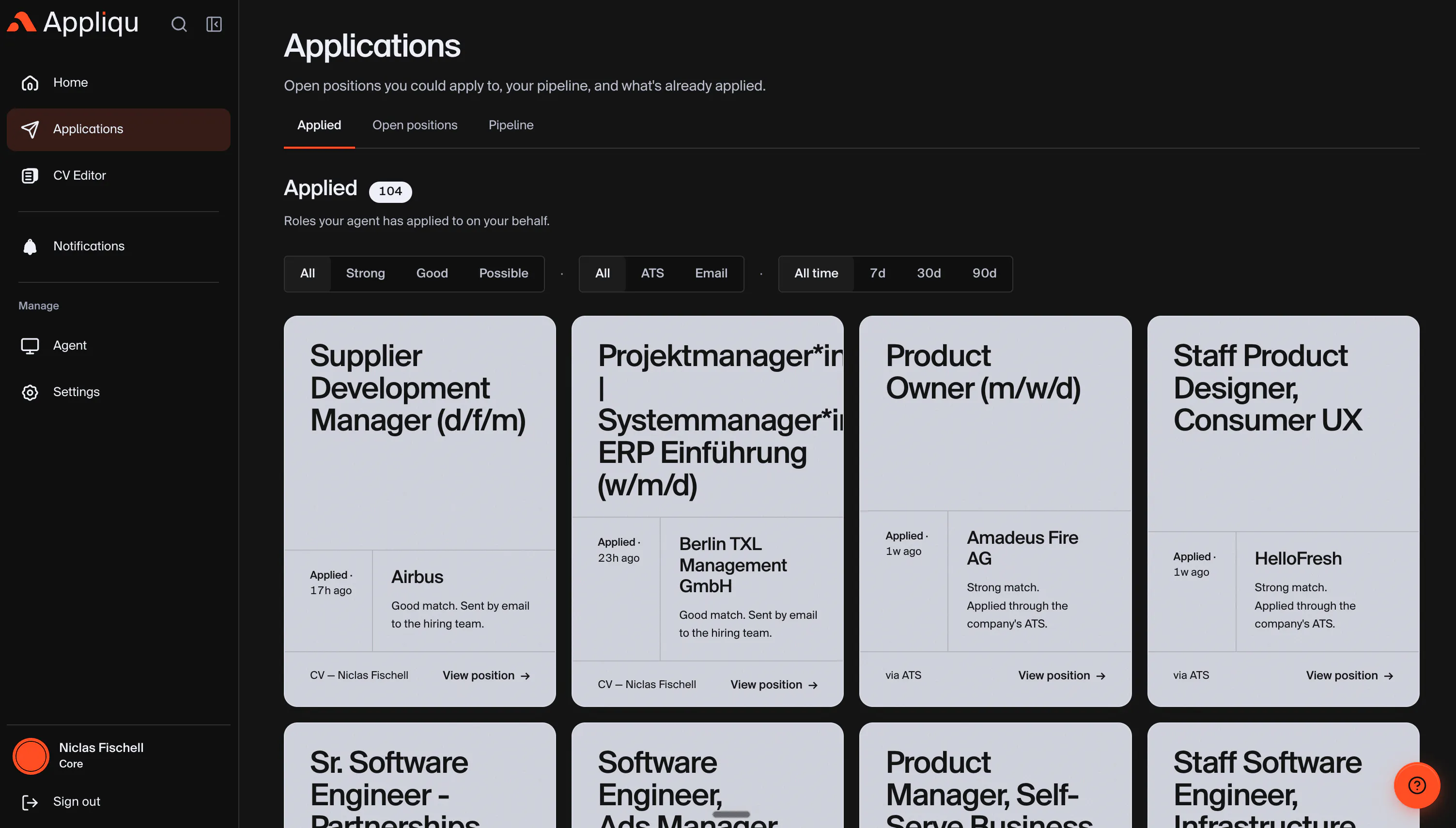Select All channel filter
The image size is (1456, 828).
(602, 274)
